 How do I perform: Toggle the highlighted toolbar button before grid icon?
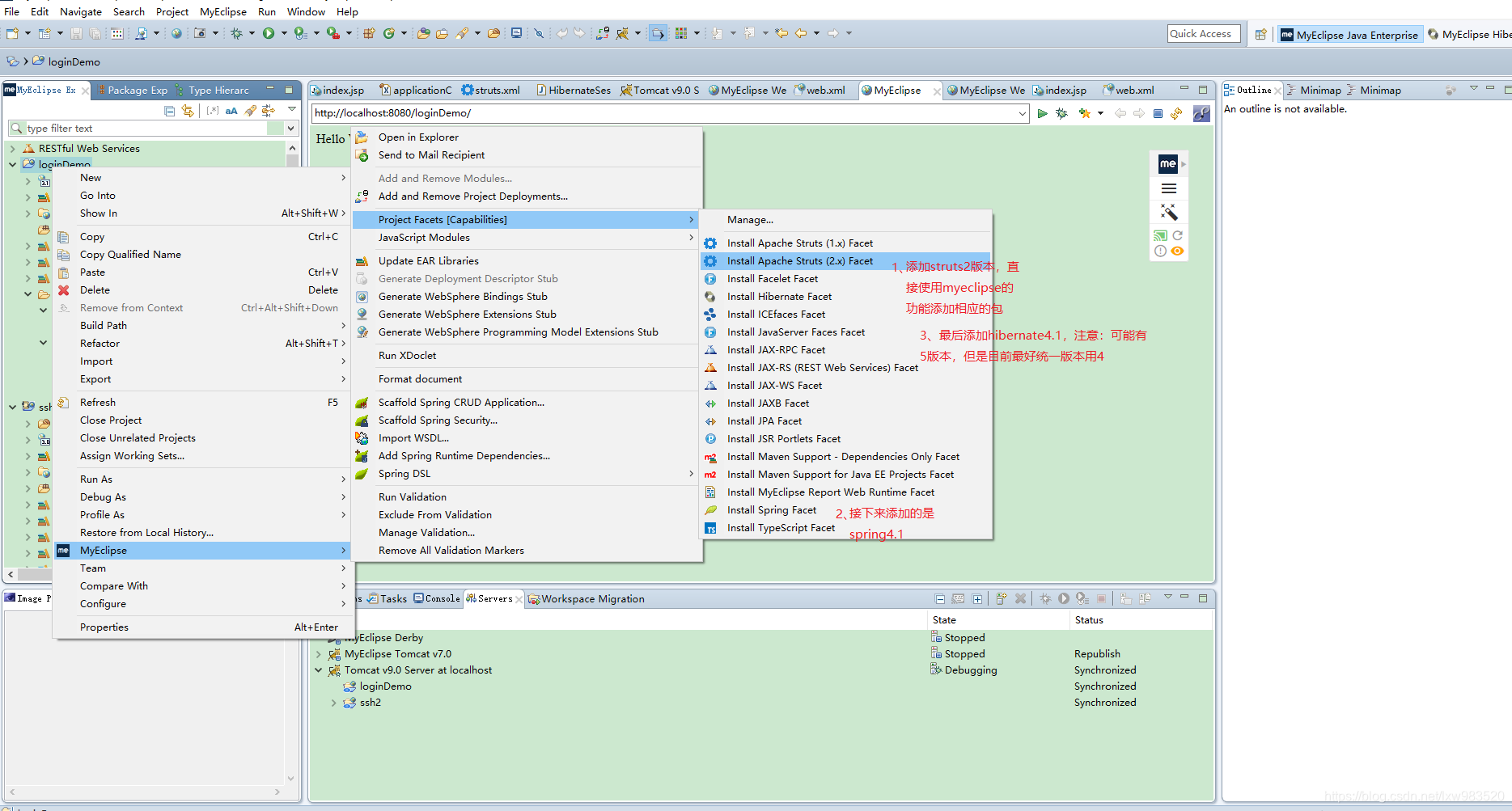point(659,33)
